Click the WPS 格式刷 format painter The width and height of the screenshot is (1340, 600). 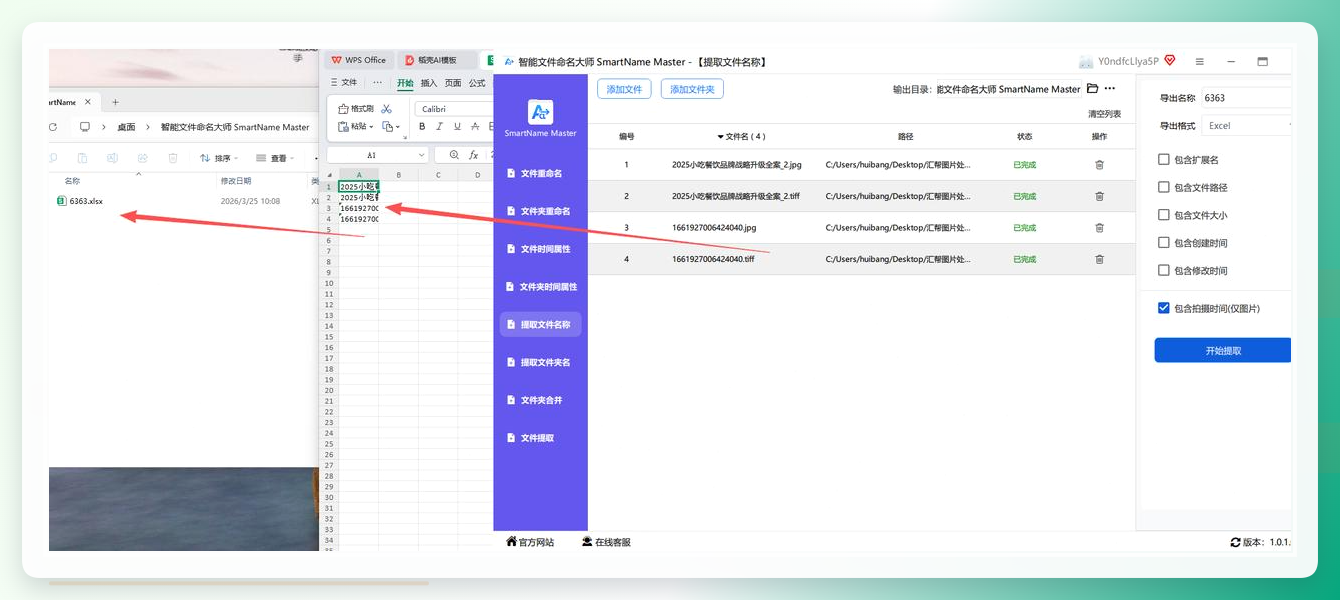tap(356, 109)
